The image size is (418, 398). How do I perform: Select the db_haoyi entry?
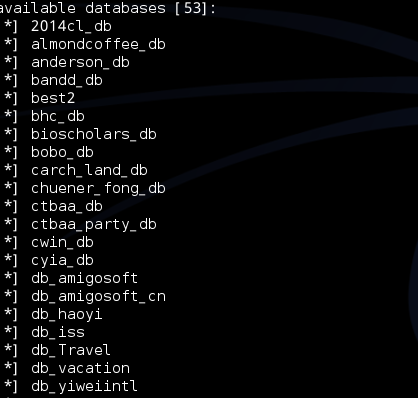[67, 314]
